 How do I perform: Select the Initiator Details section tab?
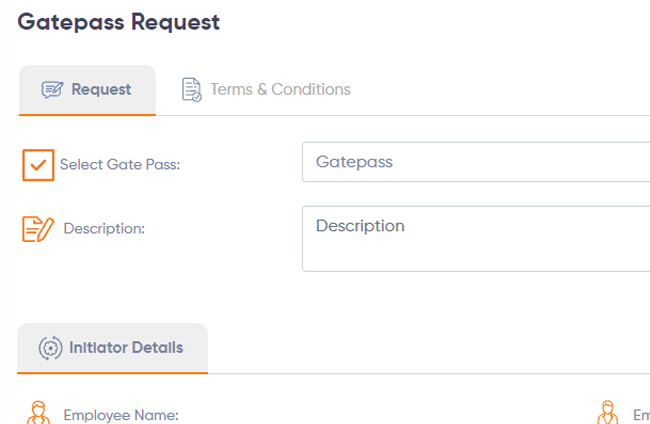[x=112, y=348]
